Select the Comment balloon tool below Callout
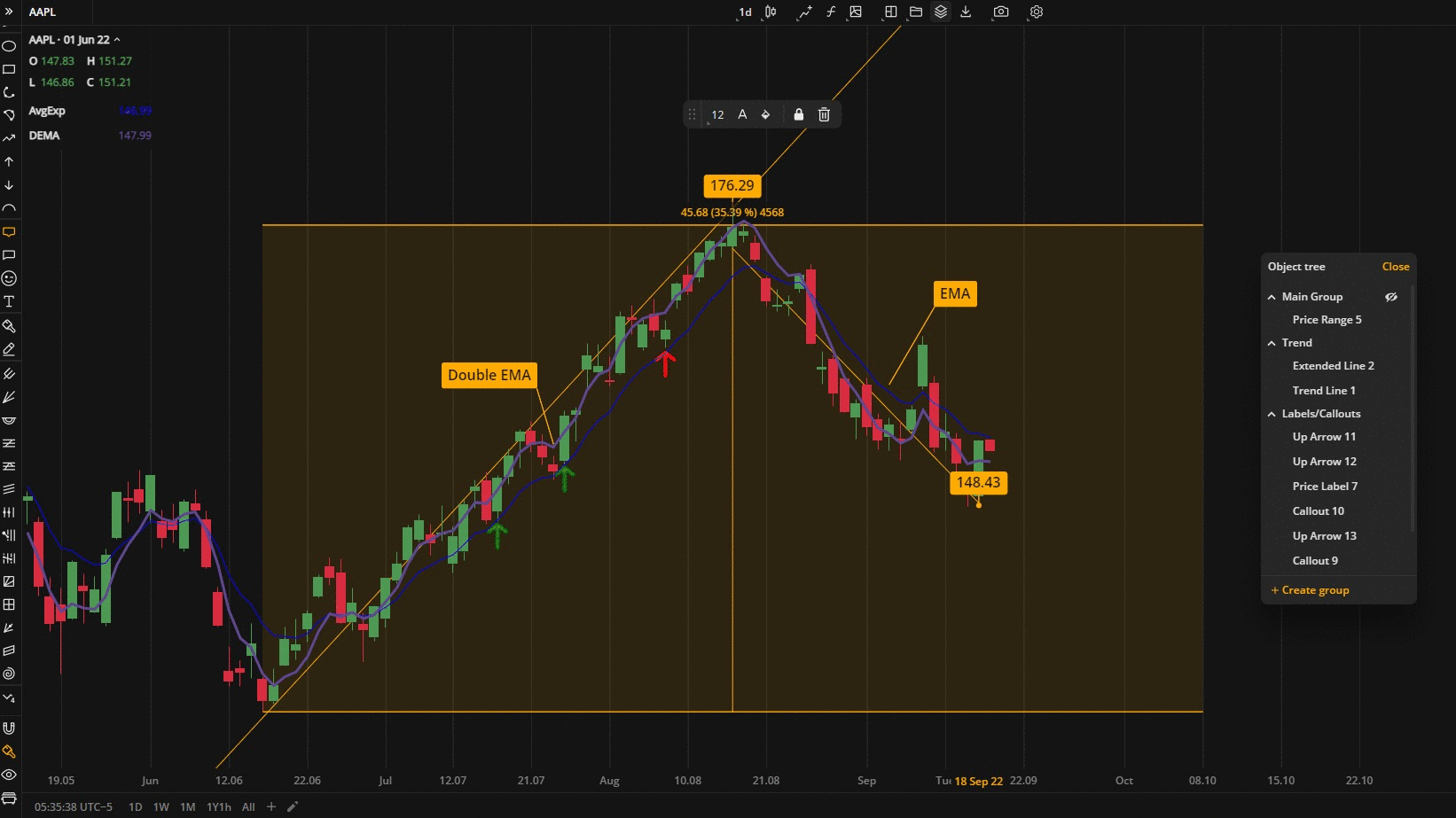 pyautogui.click(x=9, y=255)
